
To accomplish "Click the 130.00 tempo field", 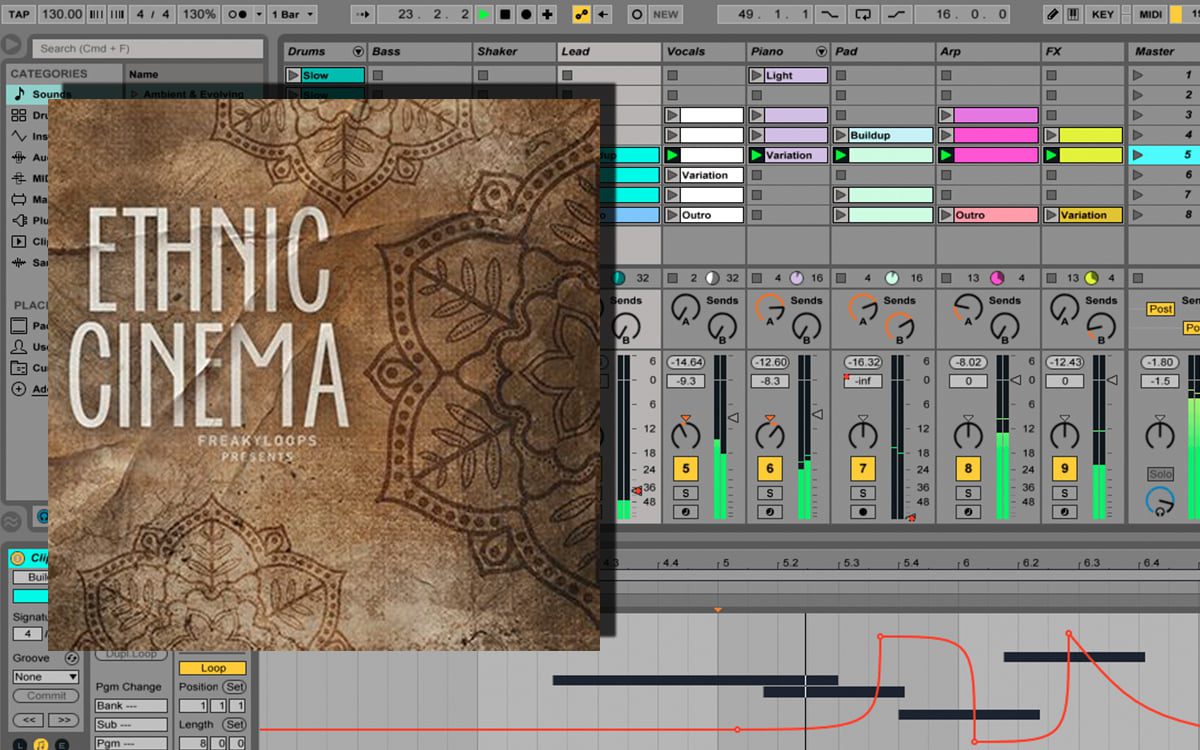I will click(x=62, y=14).
